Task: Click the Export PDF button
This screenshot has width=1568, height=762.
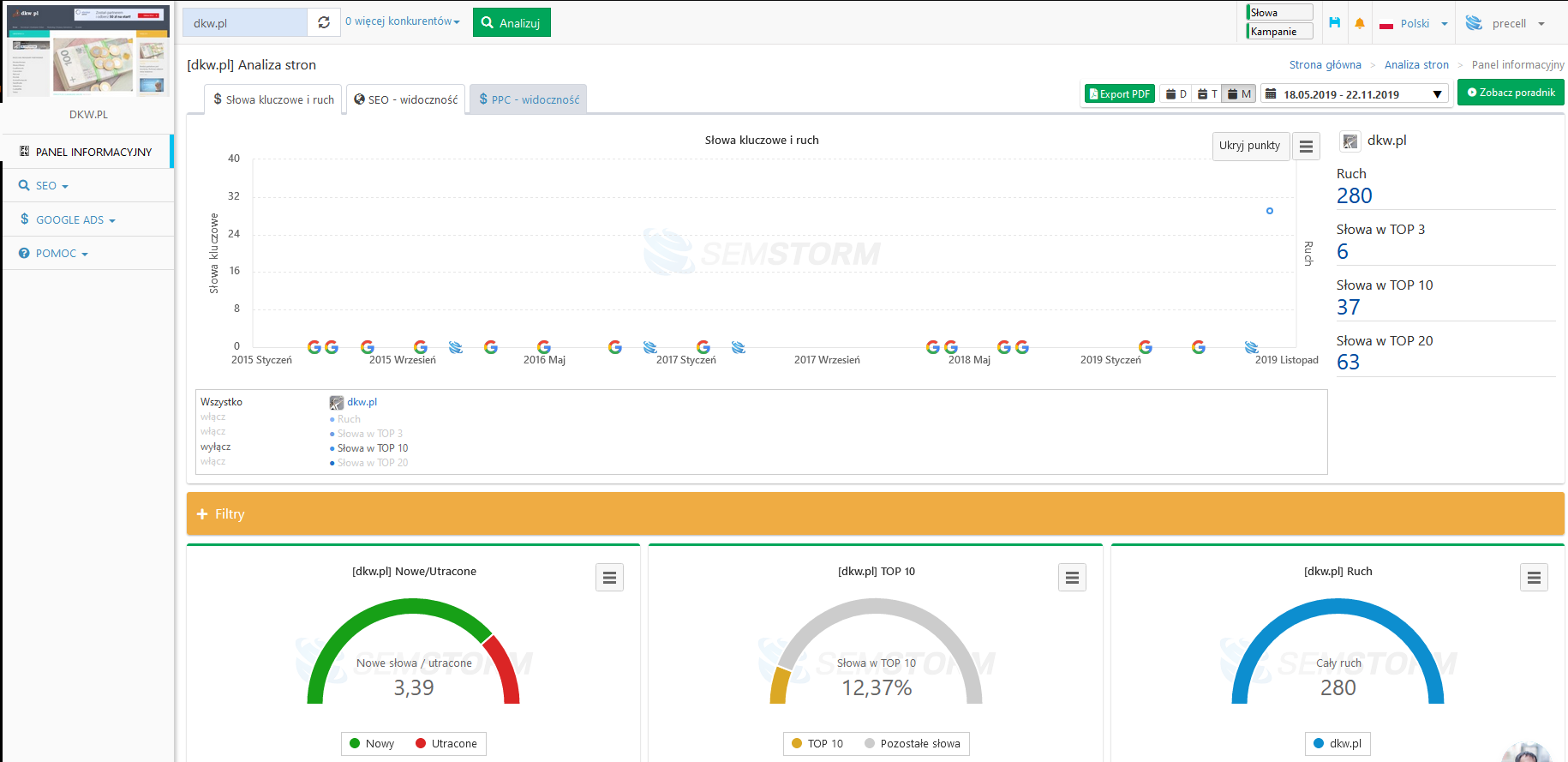Action: (1120, 94)
